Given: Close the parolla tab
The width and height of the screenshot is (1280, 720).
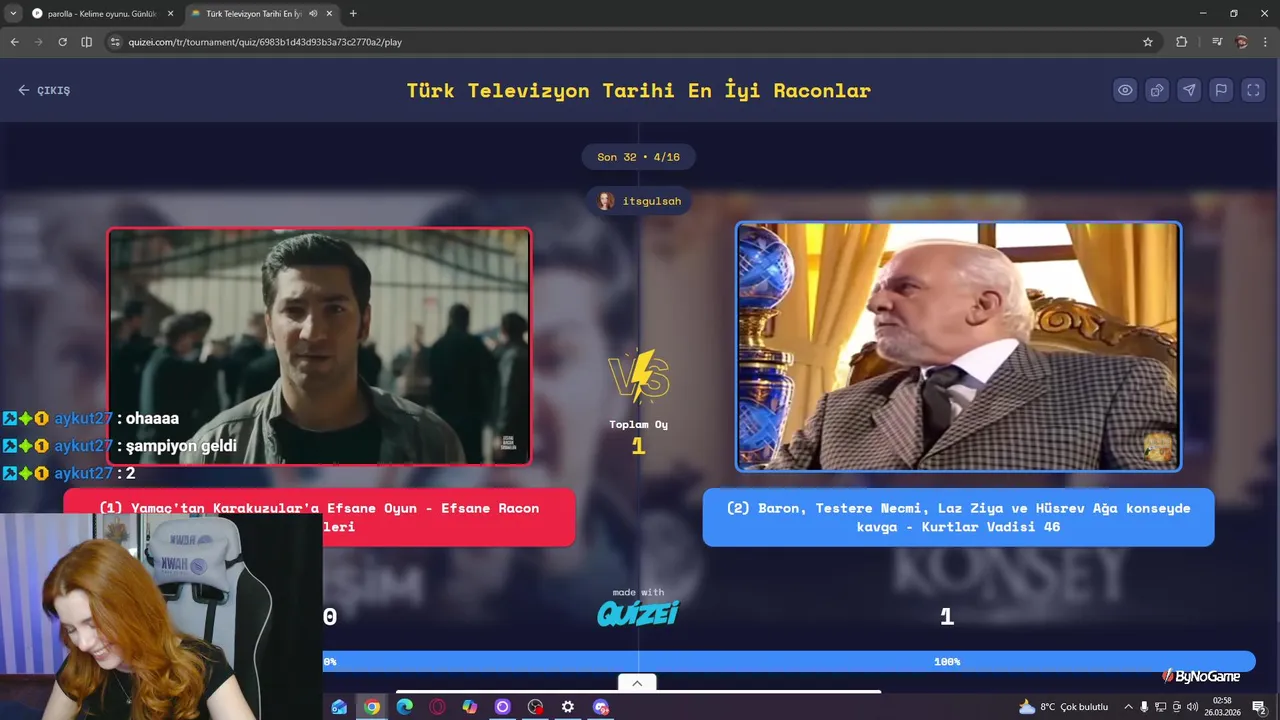Looking at the screenshot, I should [170, 13].
